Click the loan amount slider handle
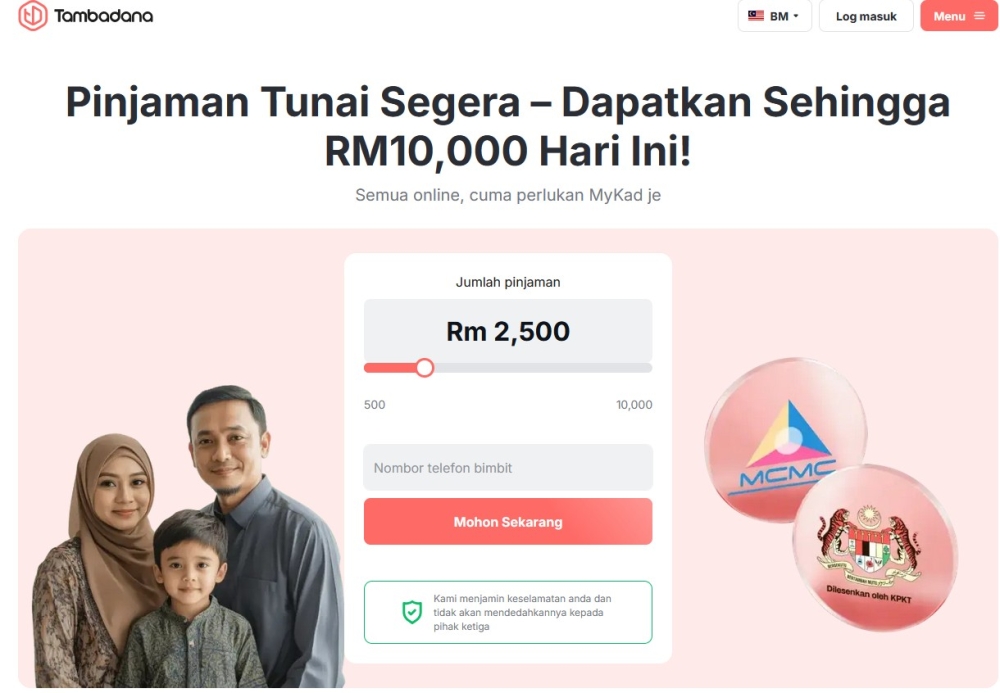Image resolution: width=1000 pixels, height=693 pixels. [x=425, y=368]
